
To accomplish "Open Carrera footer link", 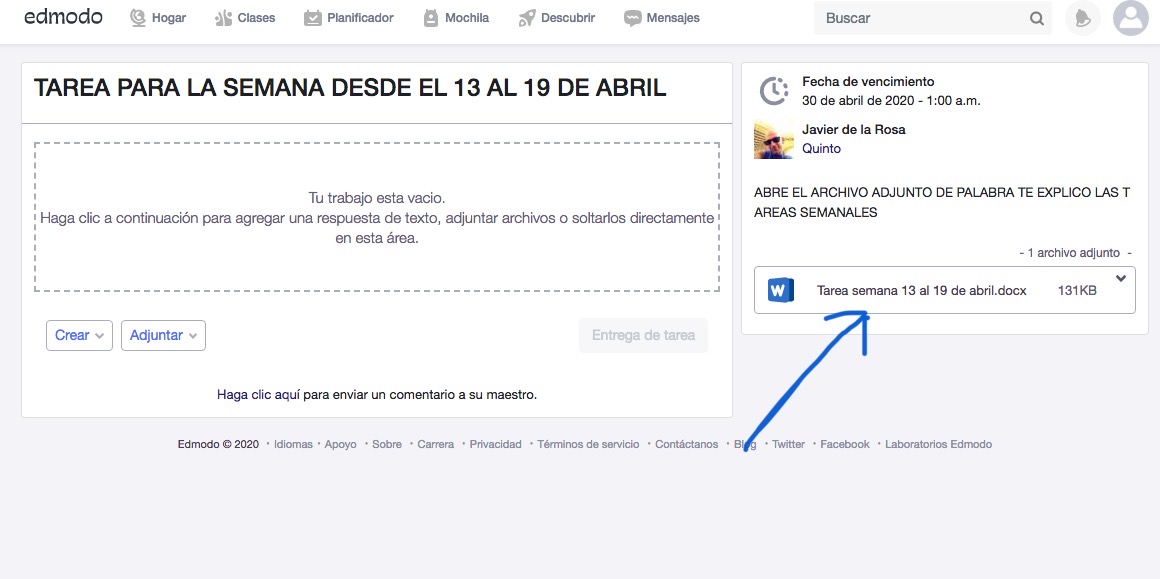I will 436,444.
